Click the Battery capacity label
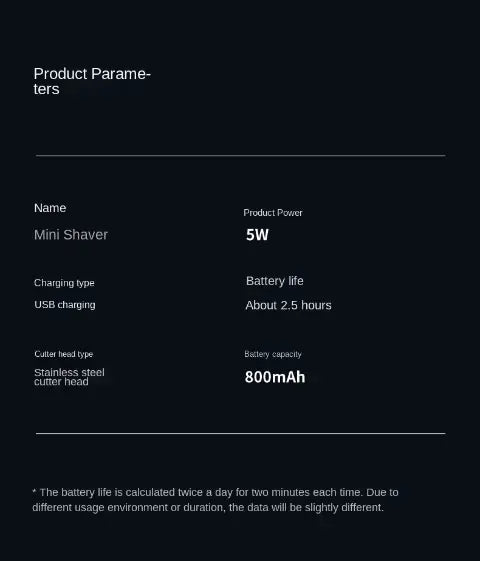 pos(273,354)
